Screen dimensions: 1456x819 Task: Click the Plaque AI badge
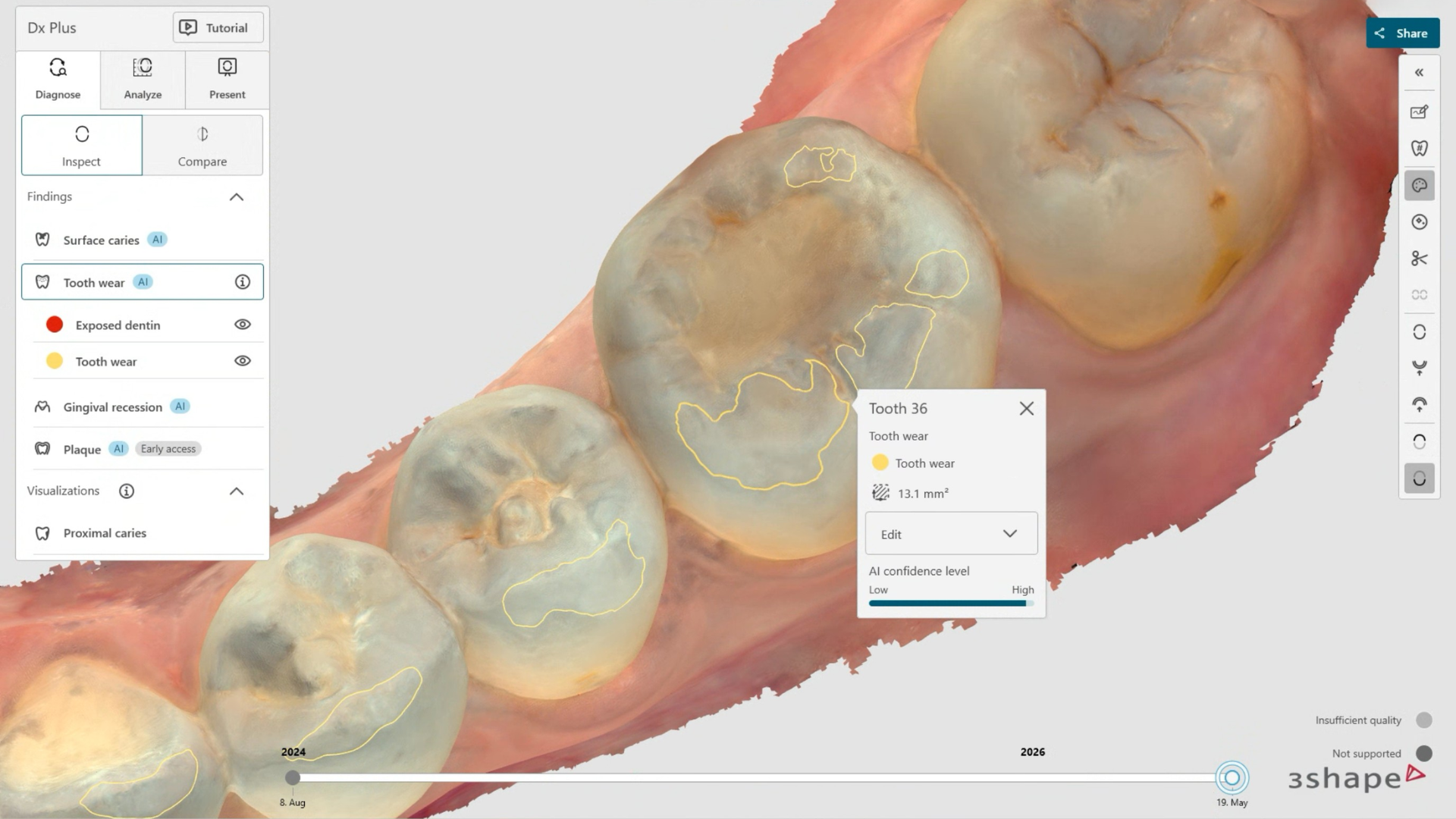tap(118, 449)
